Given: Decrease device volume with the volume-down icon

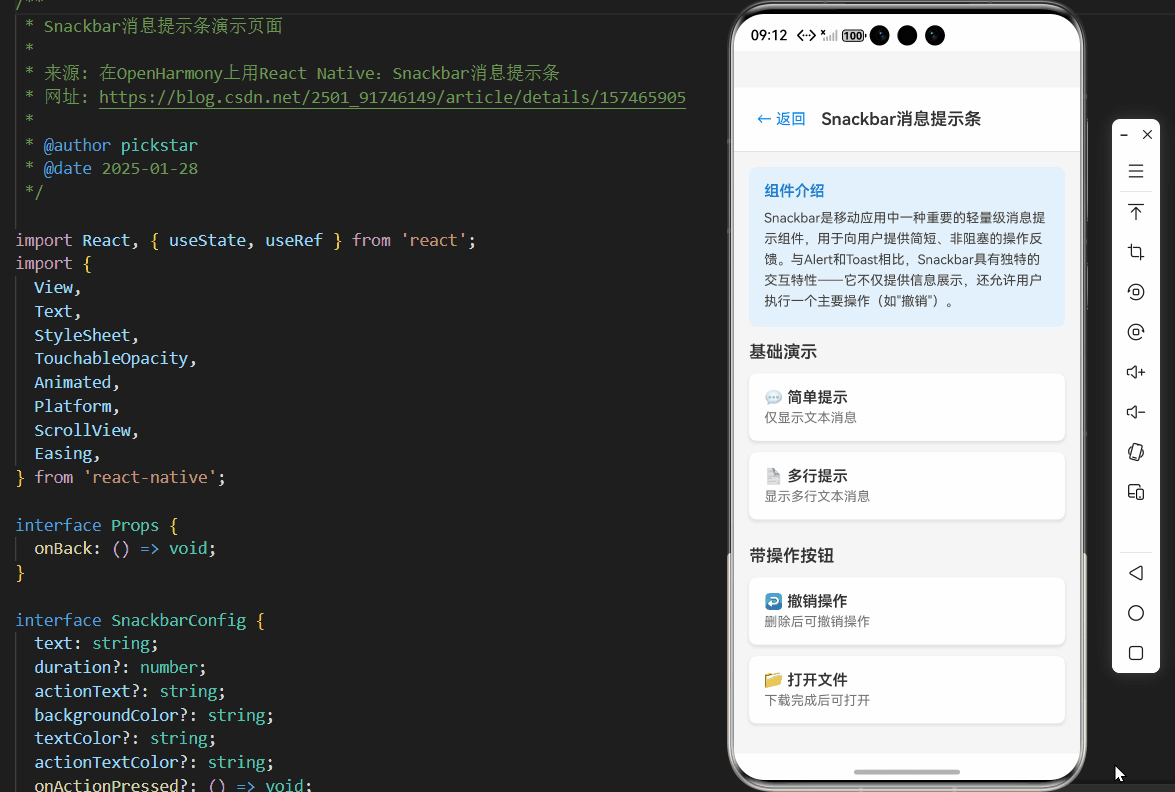Looking at the screenshot, I should point(1135,412).
